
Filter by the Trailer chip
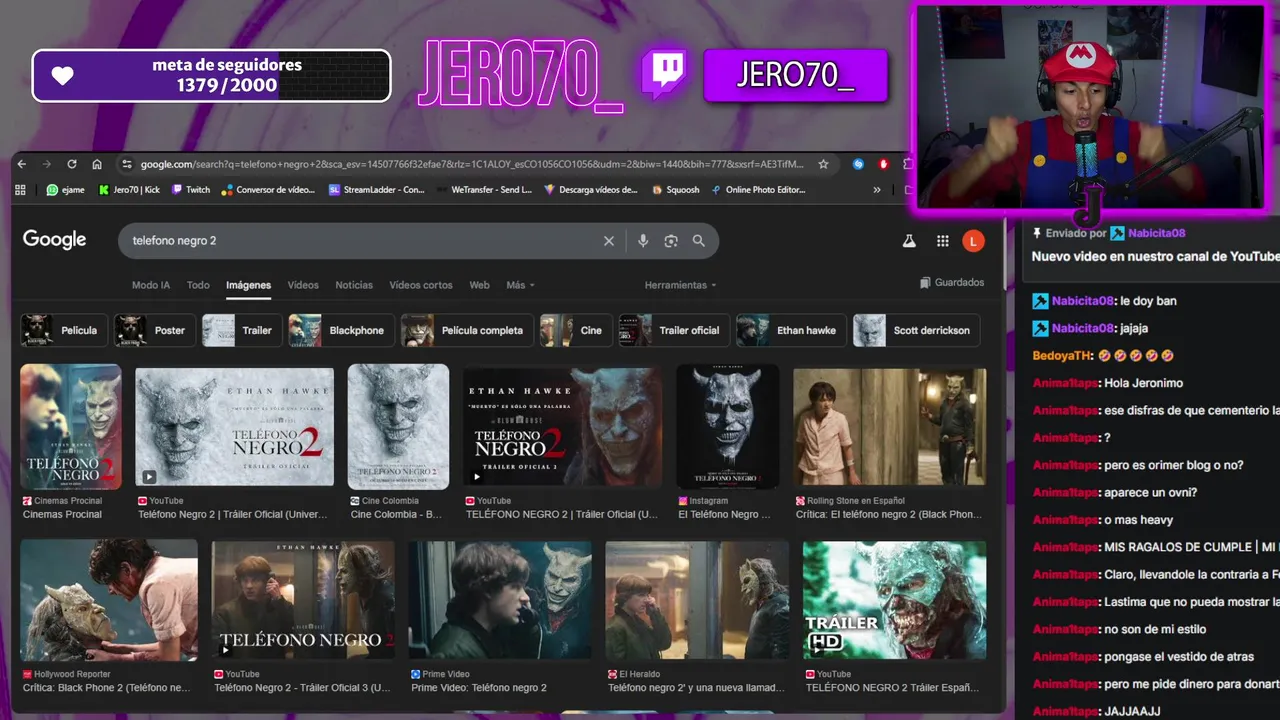(x=241, y=330)
